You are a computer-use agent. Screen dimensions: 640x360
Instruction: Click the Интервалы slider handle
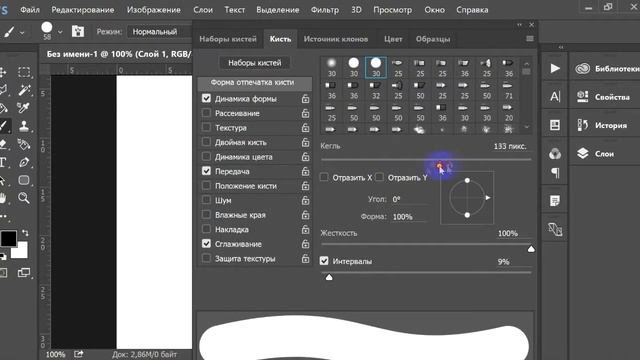(x=329, y=277)
